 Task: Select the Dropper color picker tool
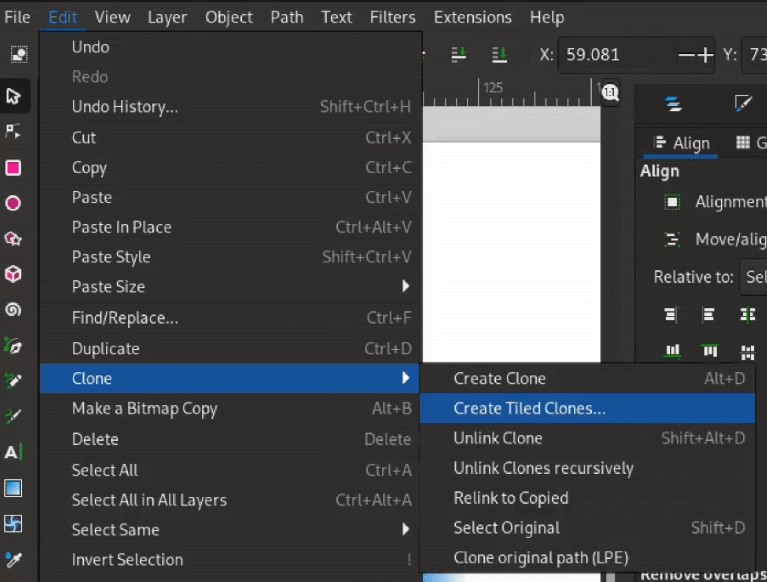pyautogui.click(x=13, y=559)
